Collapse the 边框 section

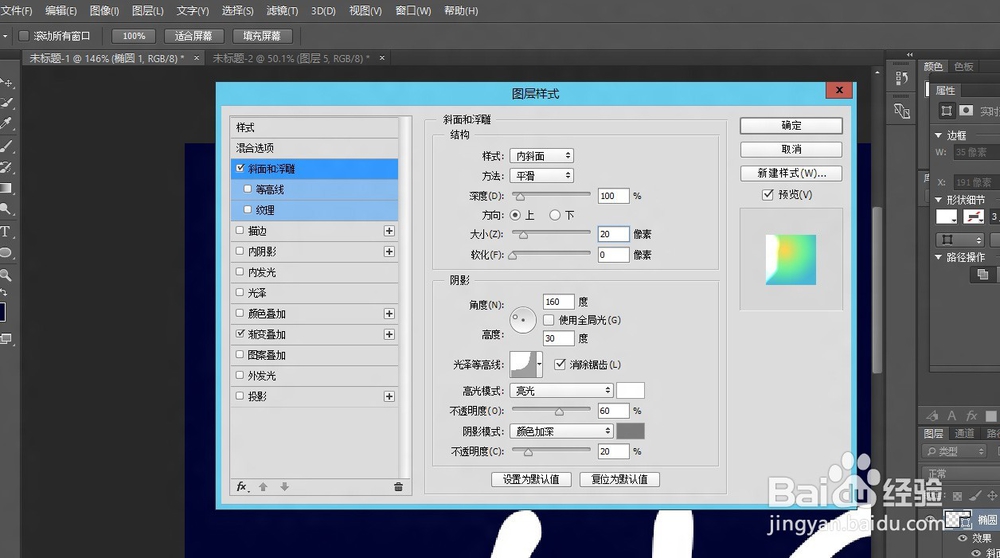pos(938,135)
